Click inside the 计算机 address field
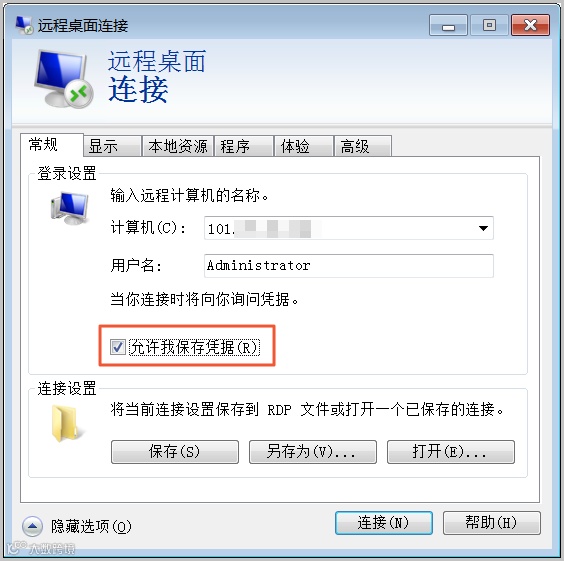 click(340, 228)
